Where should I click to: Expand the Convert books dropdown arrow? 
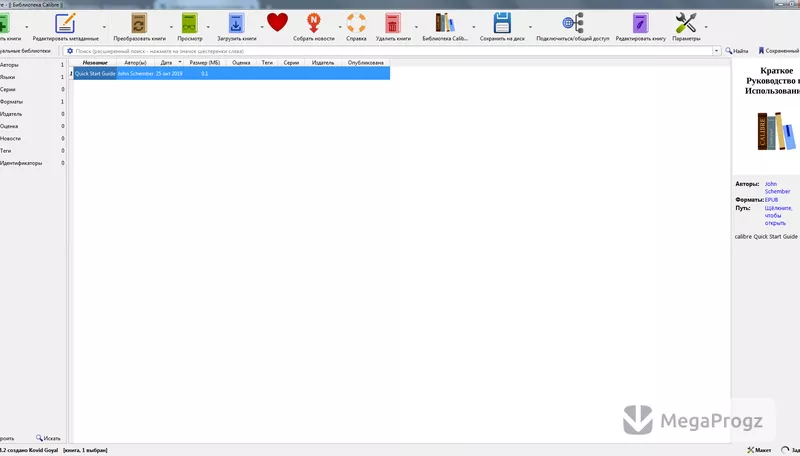click(x=171, y=27)
